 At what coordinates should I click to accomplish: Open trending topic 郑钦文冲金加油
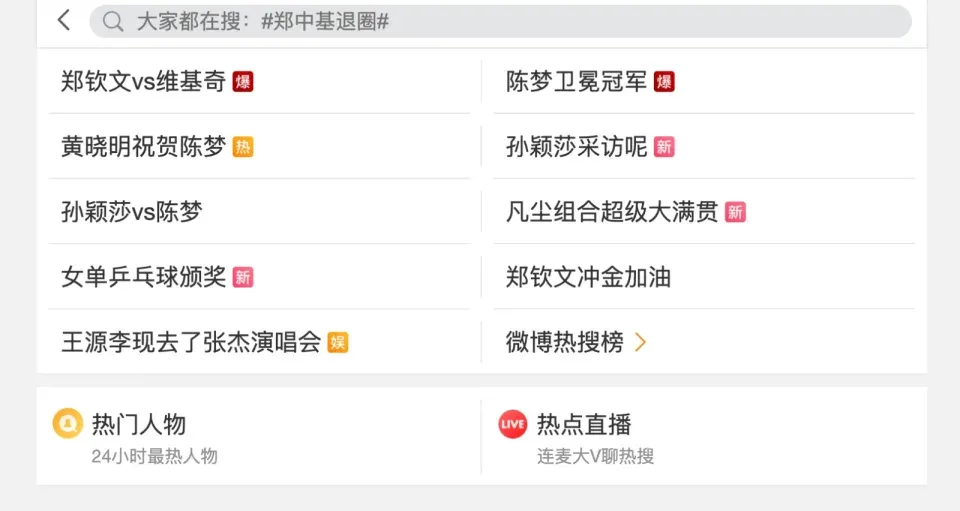tap(588, 277)
